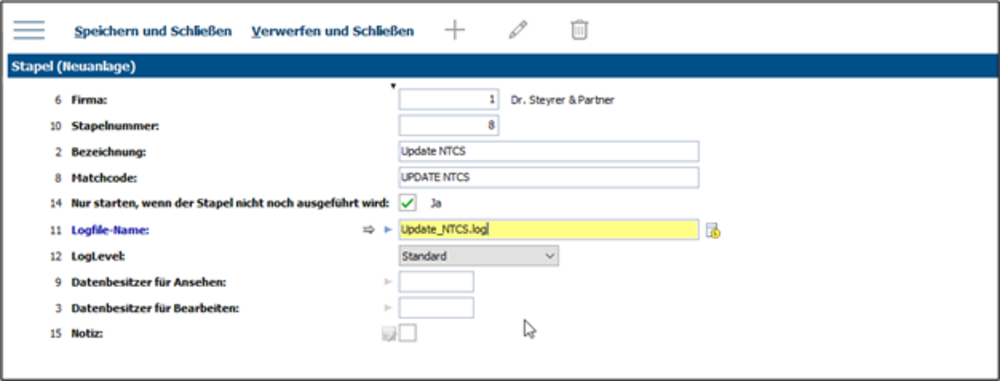Click Speichern und Schließen

pyautogui.click(x=153, y=31)
